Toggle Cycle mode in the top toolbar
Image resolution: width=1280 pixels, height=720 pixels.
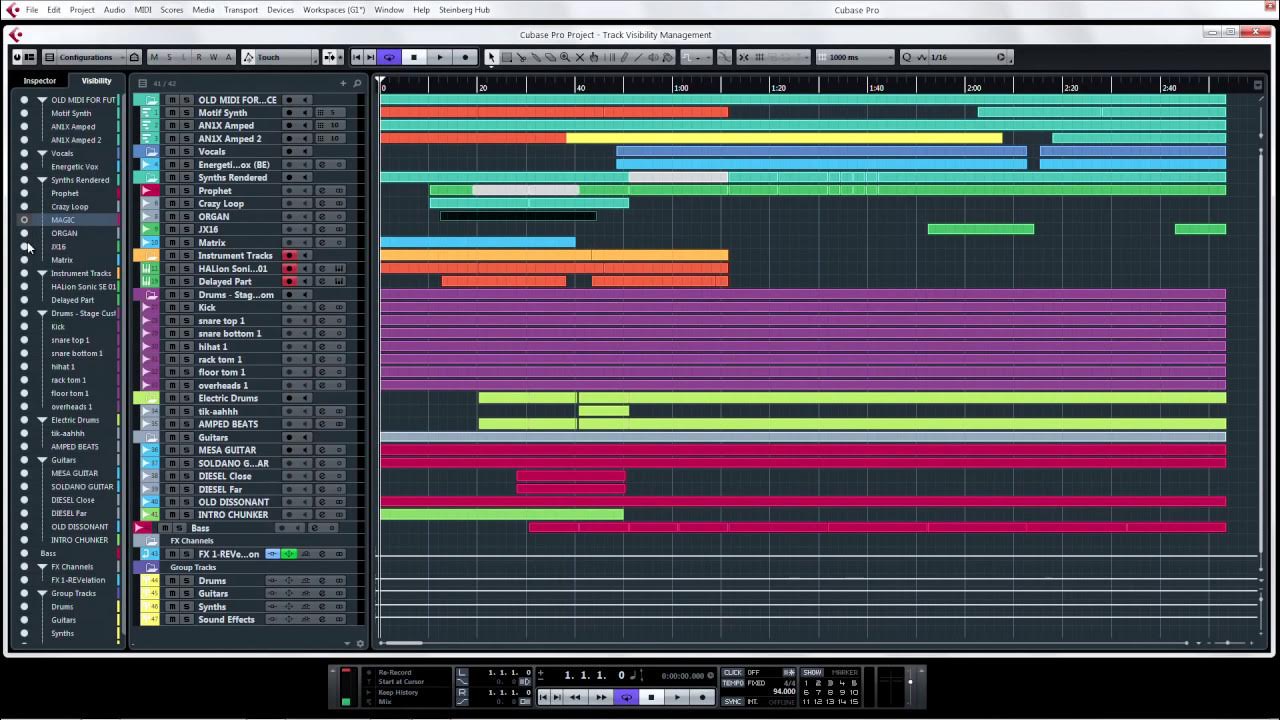click(x=389, y=57)
